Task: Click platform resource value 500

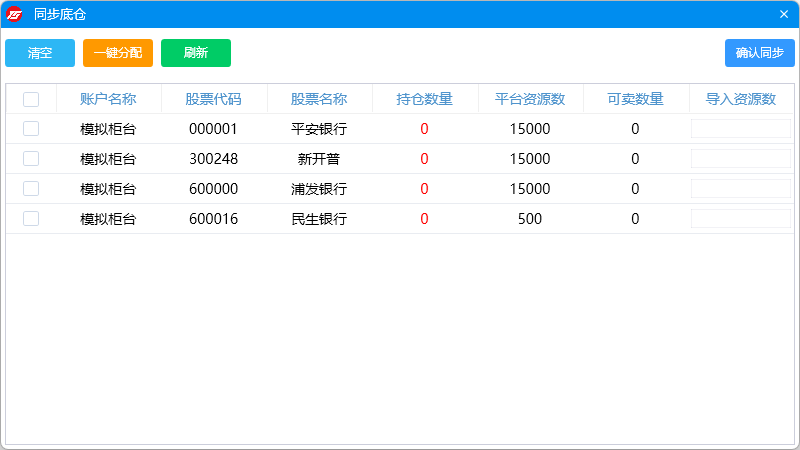Action: tap(530, 219)
